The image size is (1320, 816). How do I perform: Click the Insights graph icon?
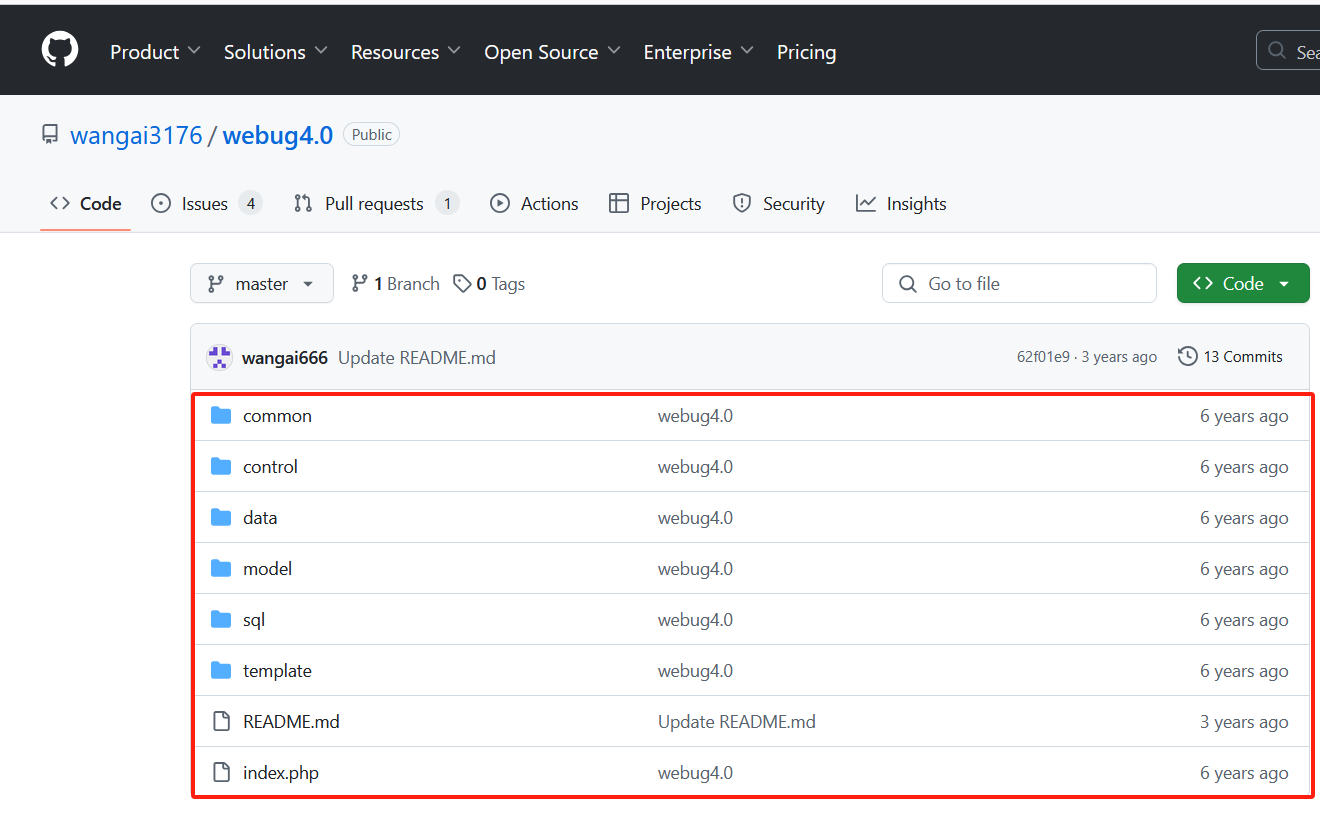866,203
